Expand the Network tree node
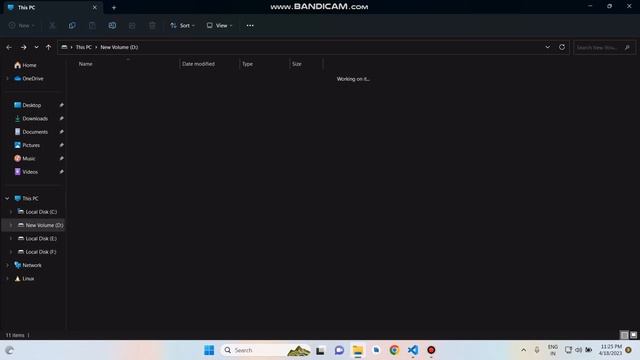 tap(7, 265)
